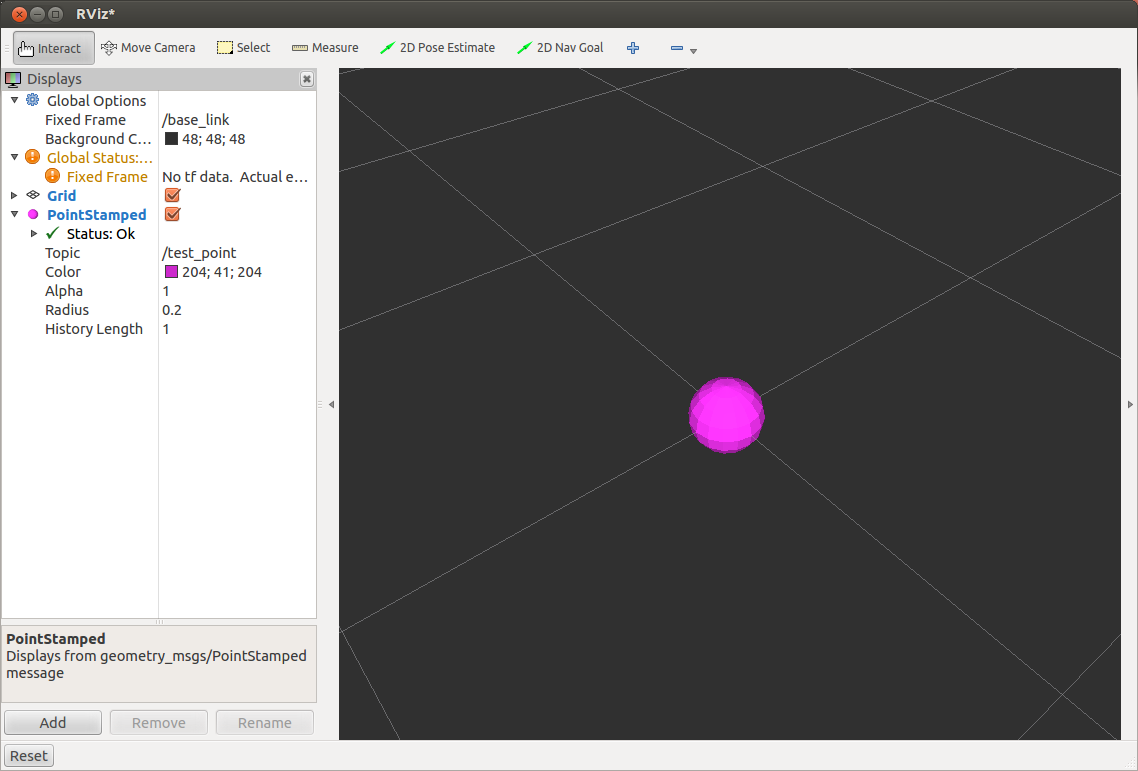Close the Displays panel
Viewport: 1138px width, 771px height.
(x=307, y=79)
